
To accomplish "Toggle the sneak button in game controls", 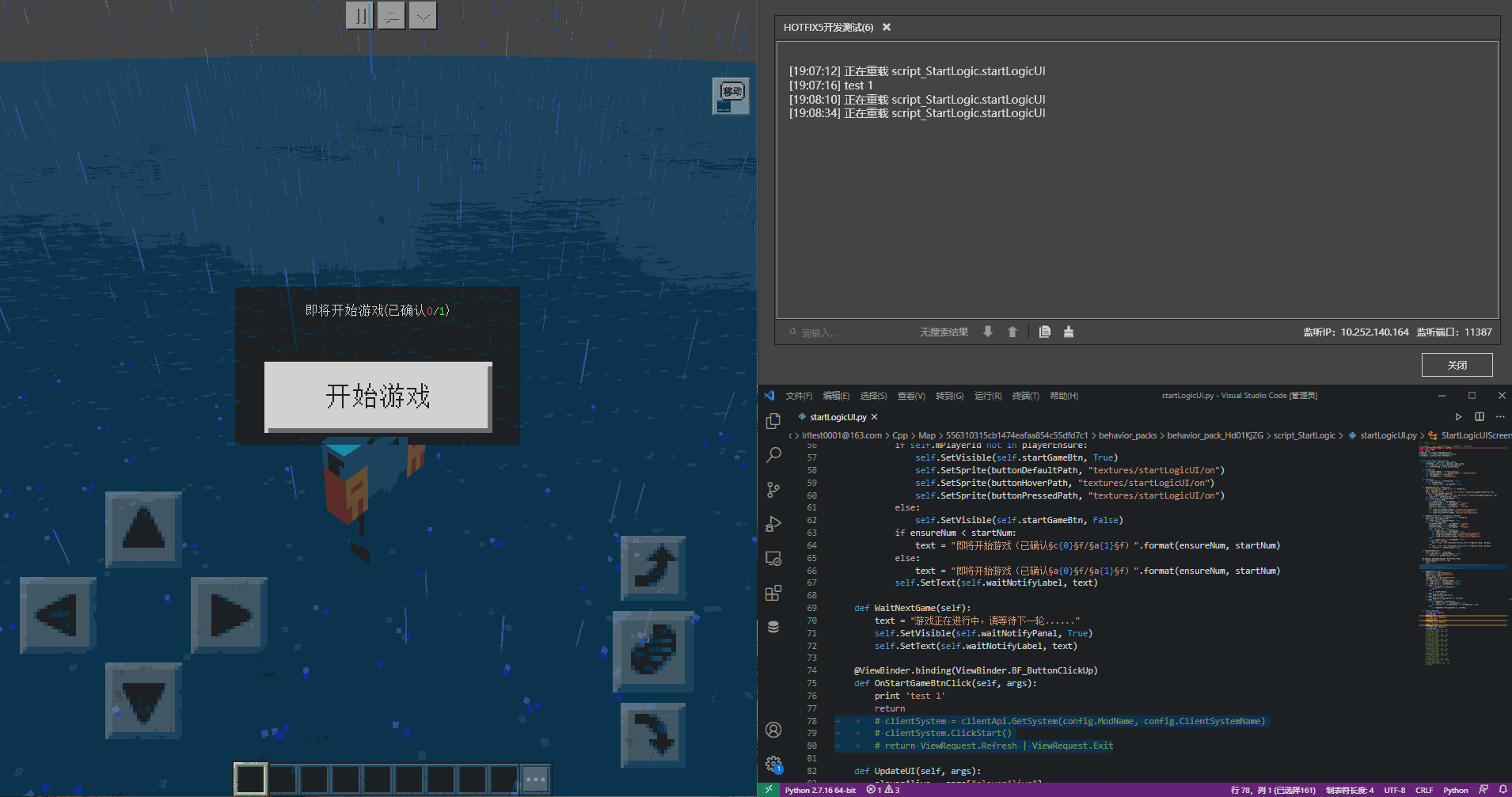I will (653, 651).
